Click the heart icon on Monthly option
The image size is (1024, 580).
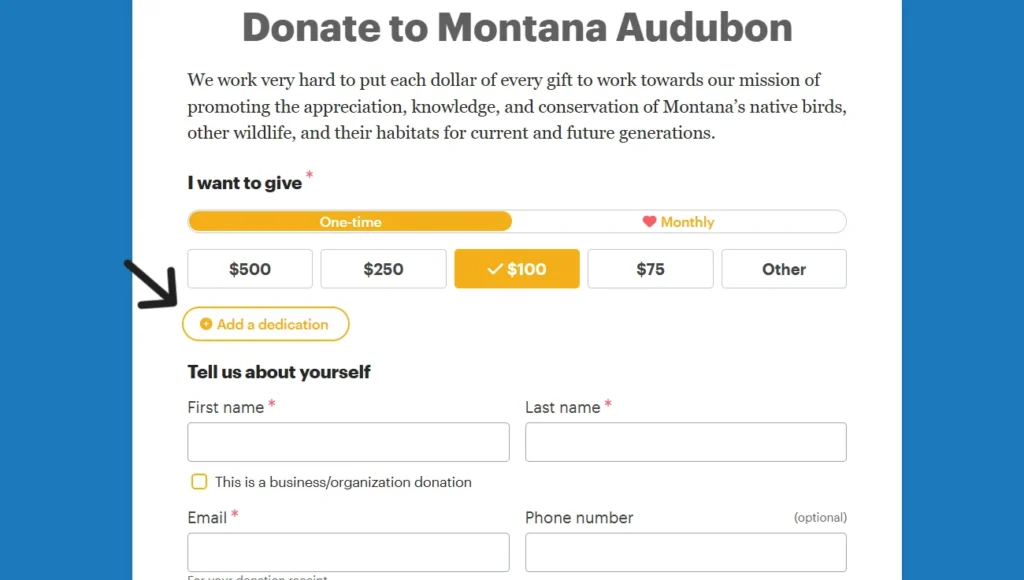coord(649,222)
